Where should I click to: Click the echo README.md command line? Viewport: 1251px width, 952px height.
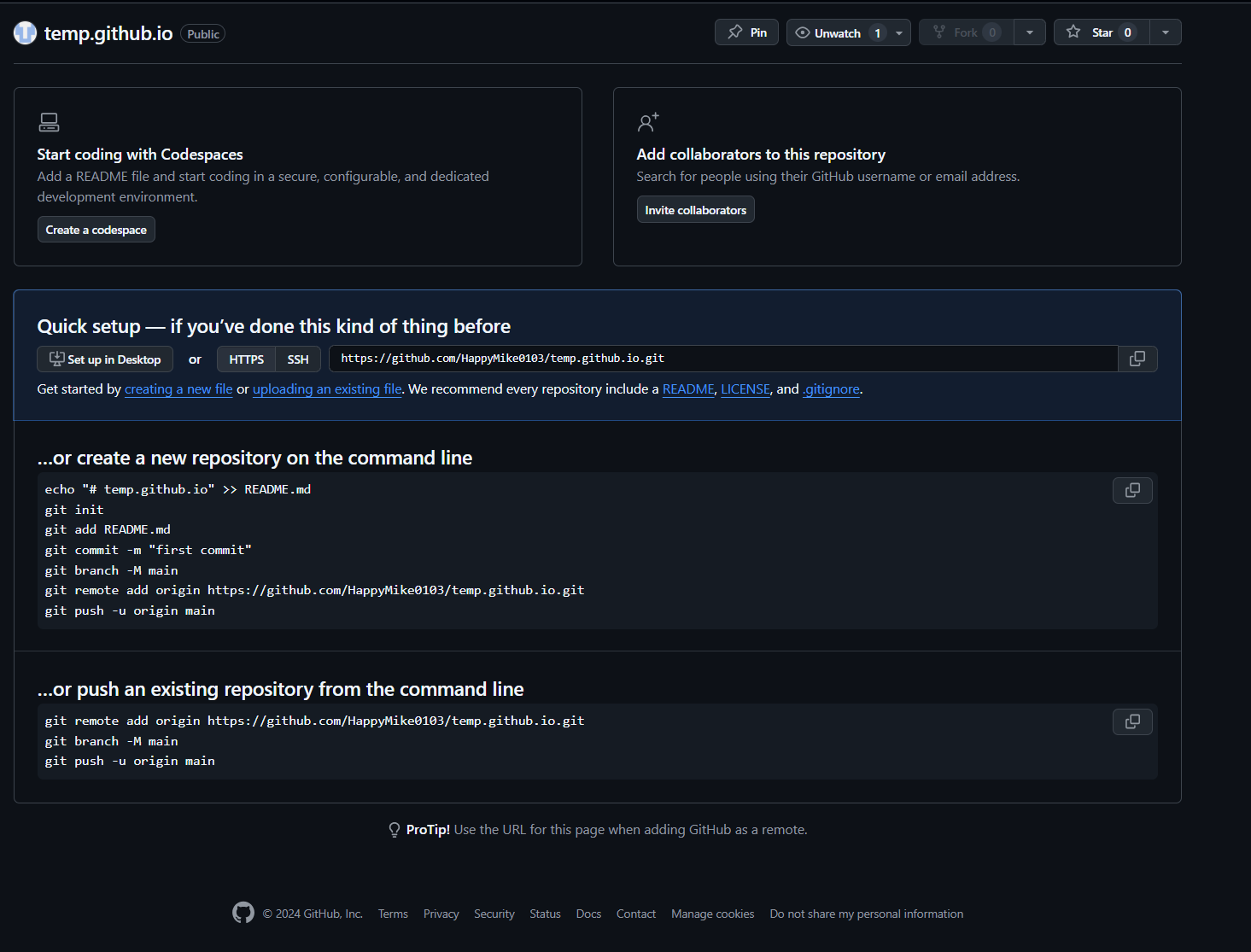pyautogui.click(x=178, y=489)
